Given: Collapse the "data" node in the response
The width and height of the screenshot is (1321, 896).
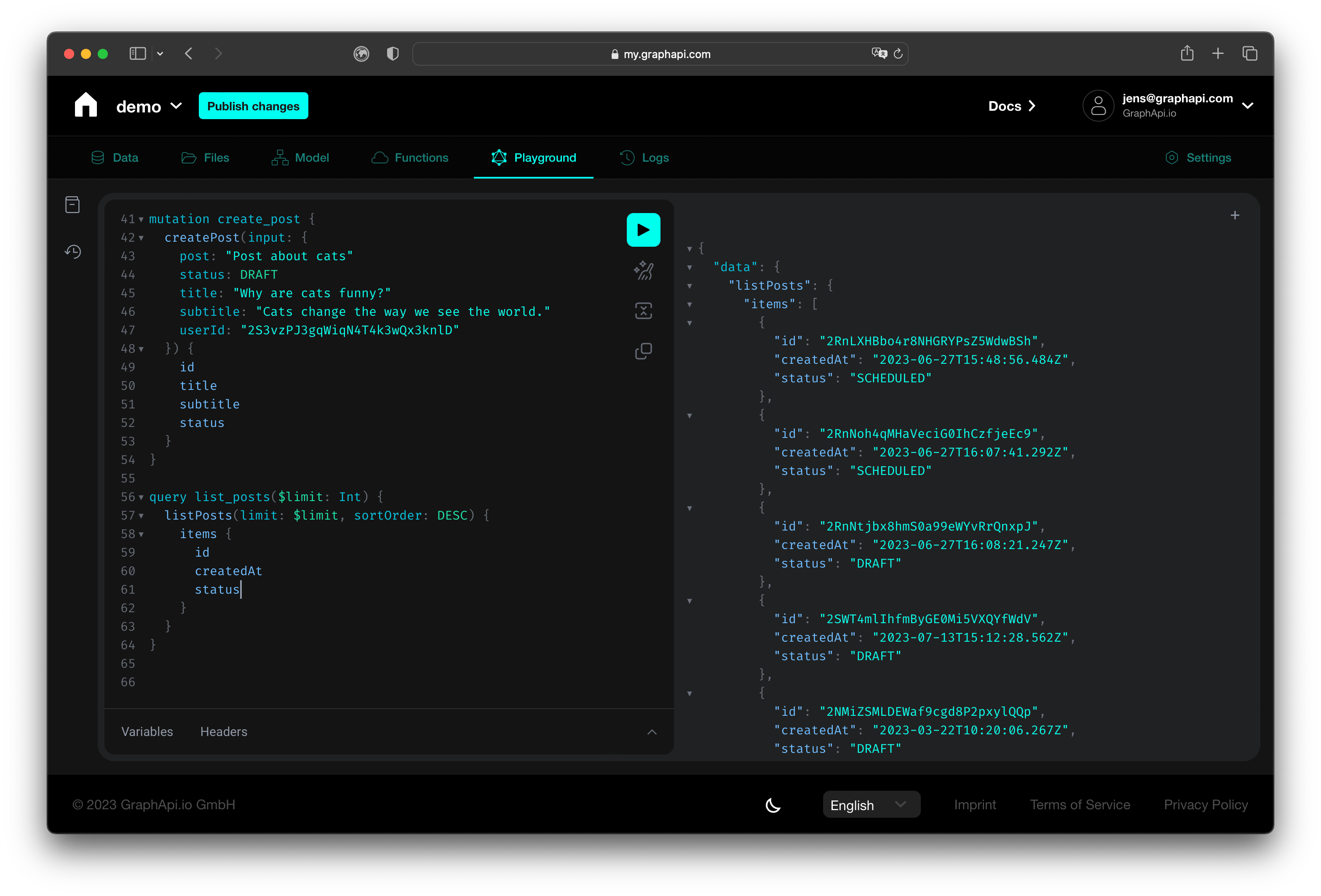Looking at the screenshot, I should 690,268.
